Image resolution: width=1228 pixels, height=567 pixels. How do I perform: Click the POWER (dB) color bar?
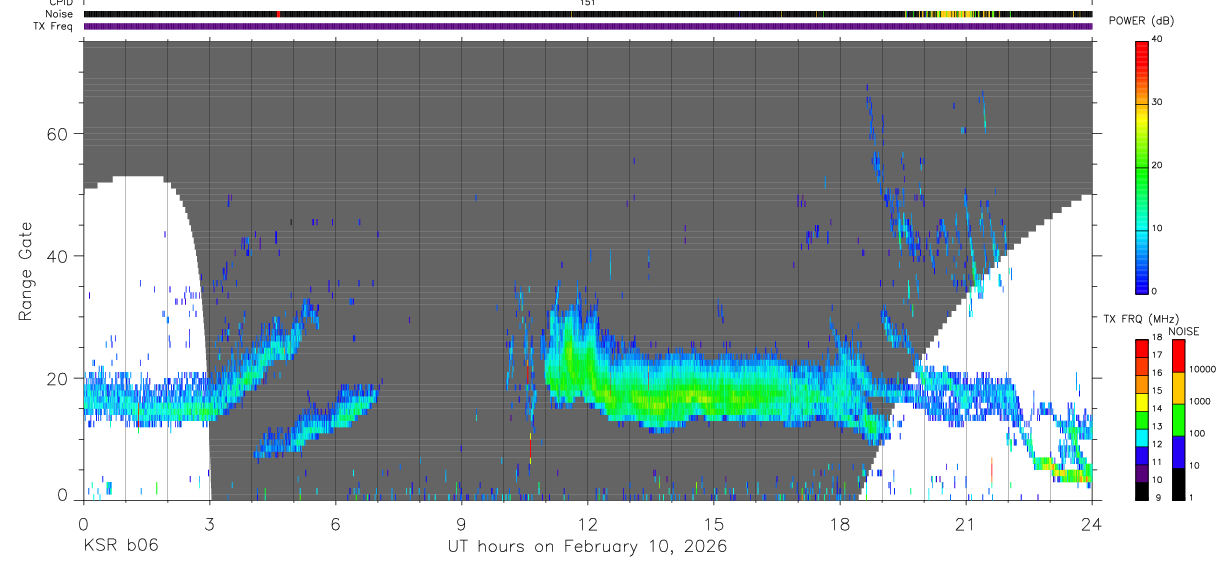[x=1142, y=166]
